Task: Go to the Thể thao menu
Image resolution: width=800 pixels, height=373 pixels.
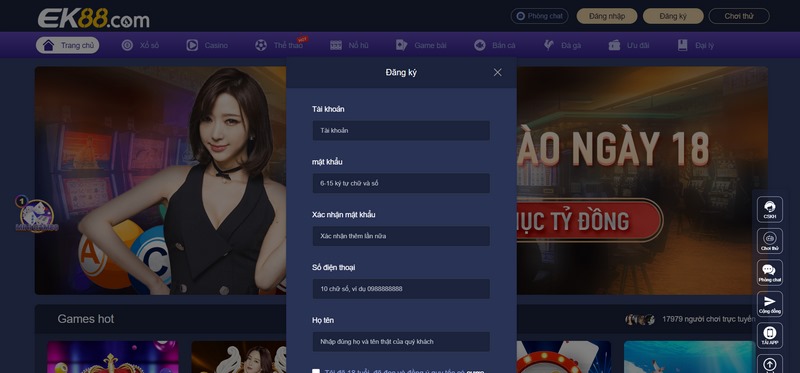Action: pyautogui.click(x=280, y=45)
